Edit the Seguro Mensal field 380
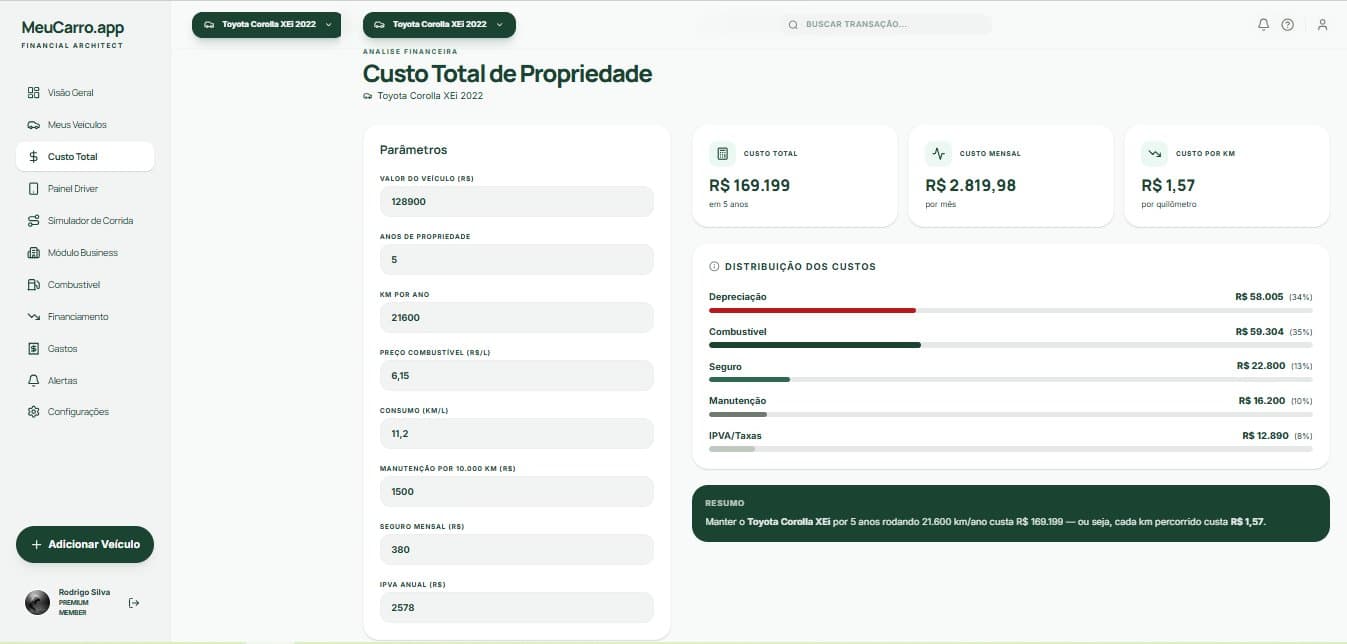 coord(516,549)
